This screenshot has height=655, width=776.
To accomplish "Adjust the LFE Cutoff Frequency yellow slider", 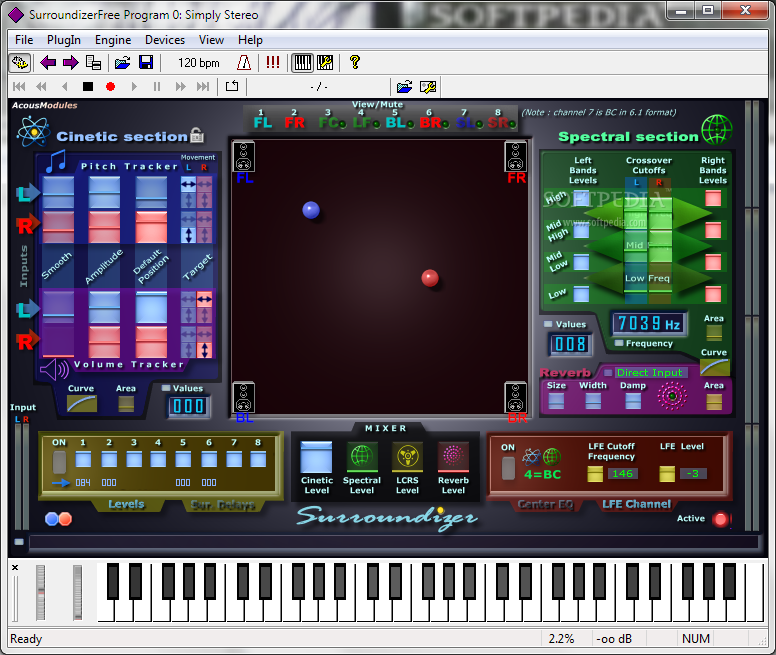I will [x=595, y=474].
